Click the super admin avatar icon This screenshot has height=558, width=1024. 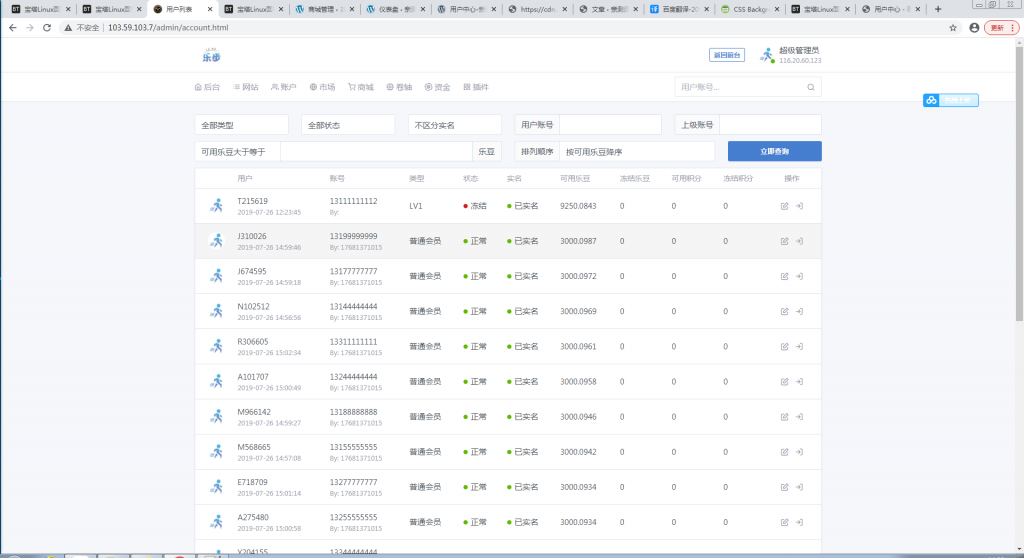[767, 55]
